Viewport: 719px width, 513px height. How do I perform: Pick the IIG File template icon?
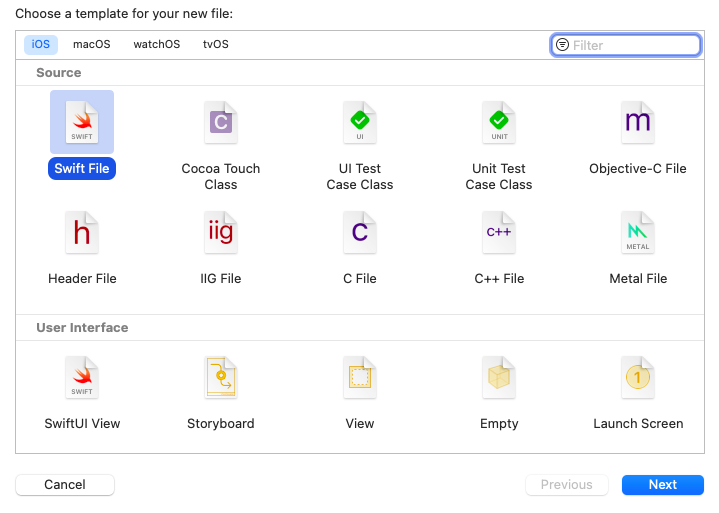tap(221, 232)
